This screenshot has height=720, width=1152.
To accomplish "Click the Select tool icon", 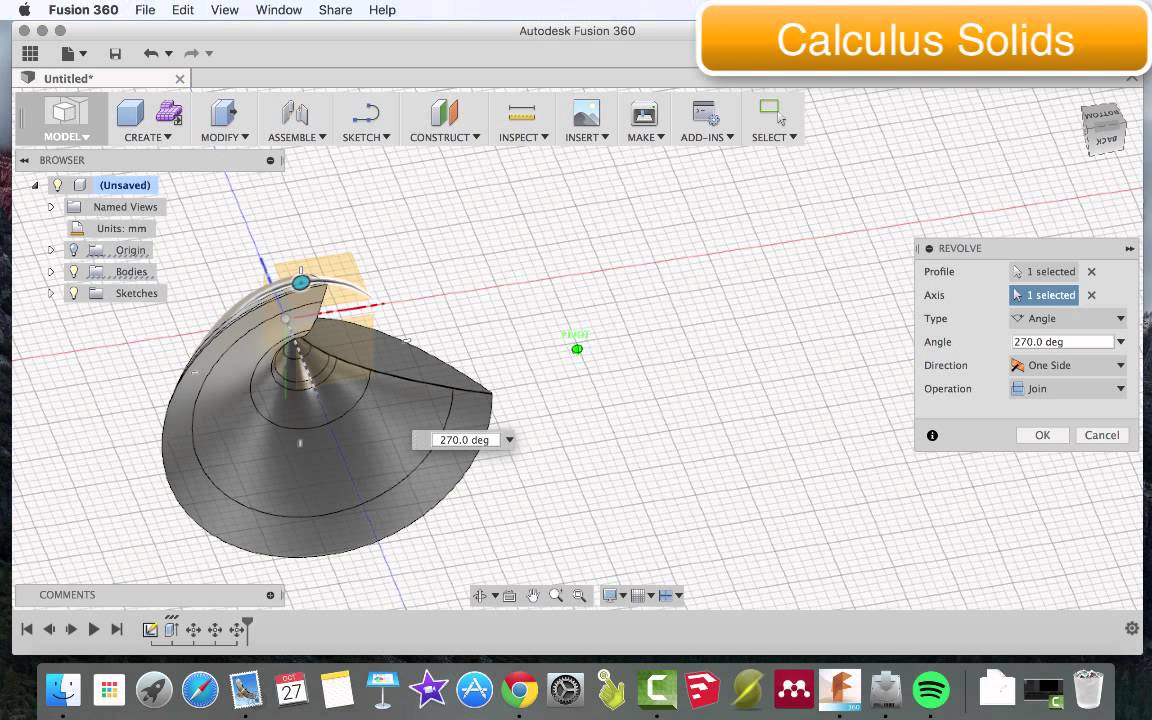I will [x=772, y=112].
